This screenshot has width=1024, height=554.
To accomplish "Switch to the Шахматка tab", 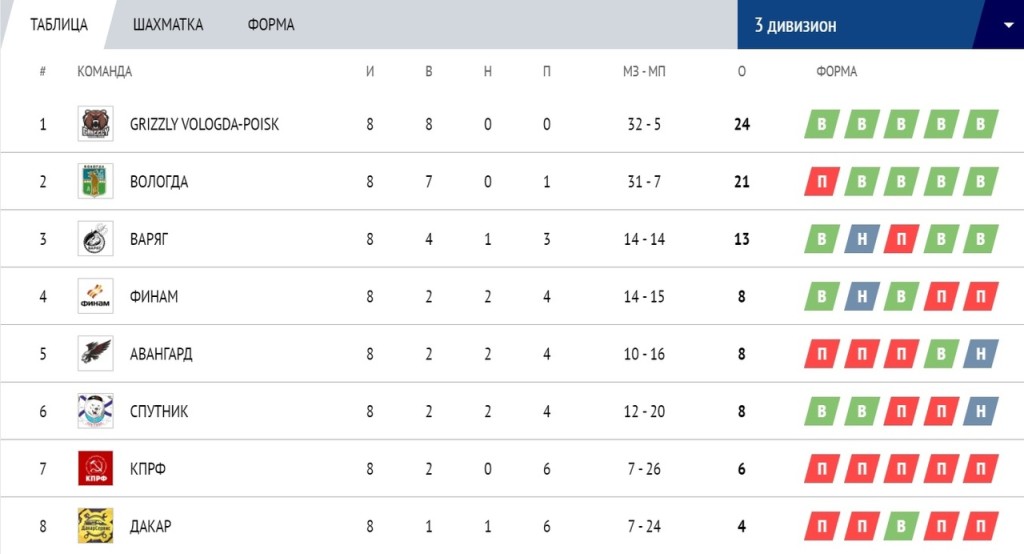I will point(168,25).
